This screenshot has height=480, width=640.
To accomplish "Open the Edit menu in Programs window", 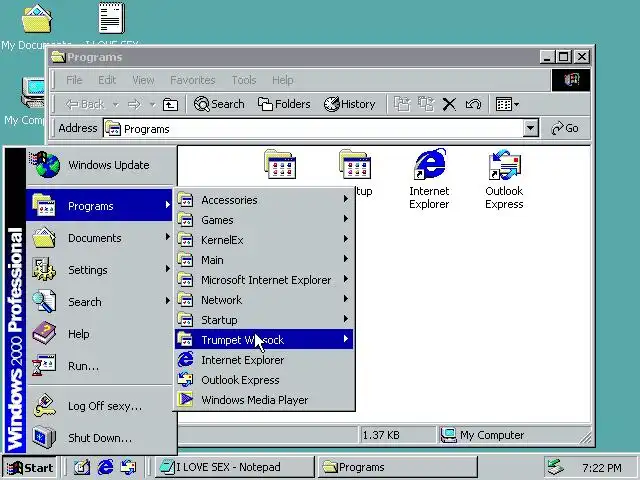I will [107, 80].
